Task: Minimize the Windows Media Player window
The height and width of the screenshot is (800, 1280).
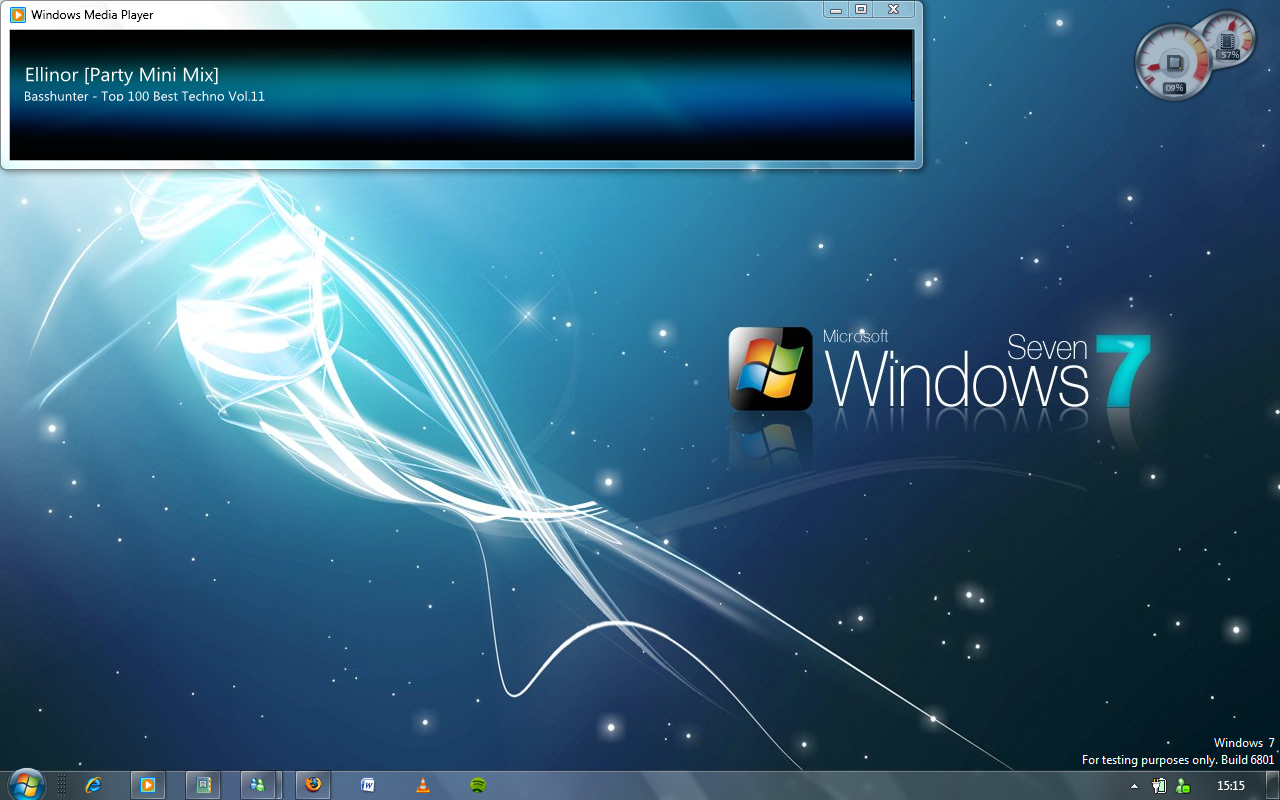Action: pos(836,9)
